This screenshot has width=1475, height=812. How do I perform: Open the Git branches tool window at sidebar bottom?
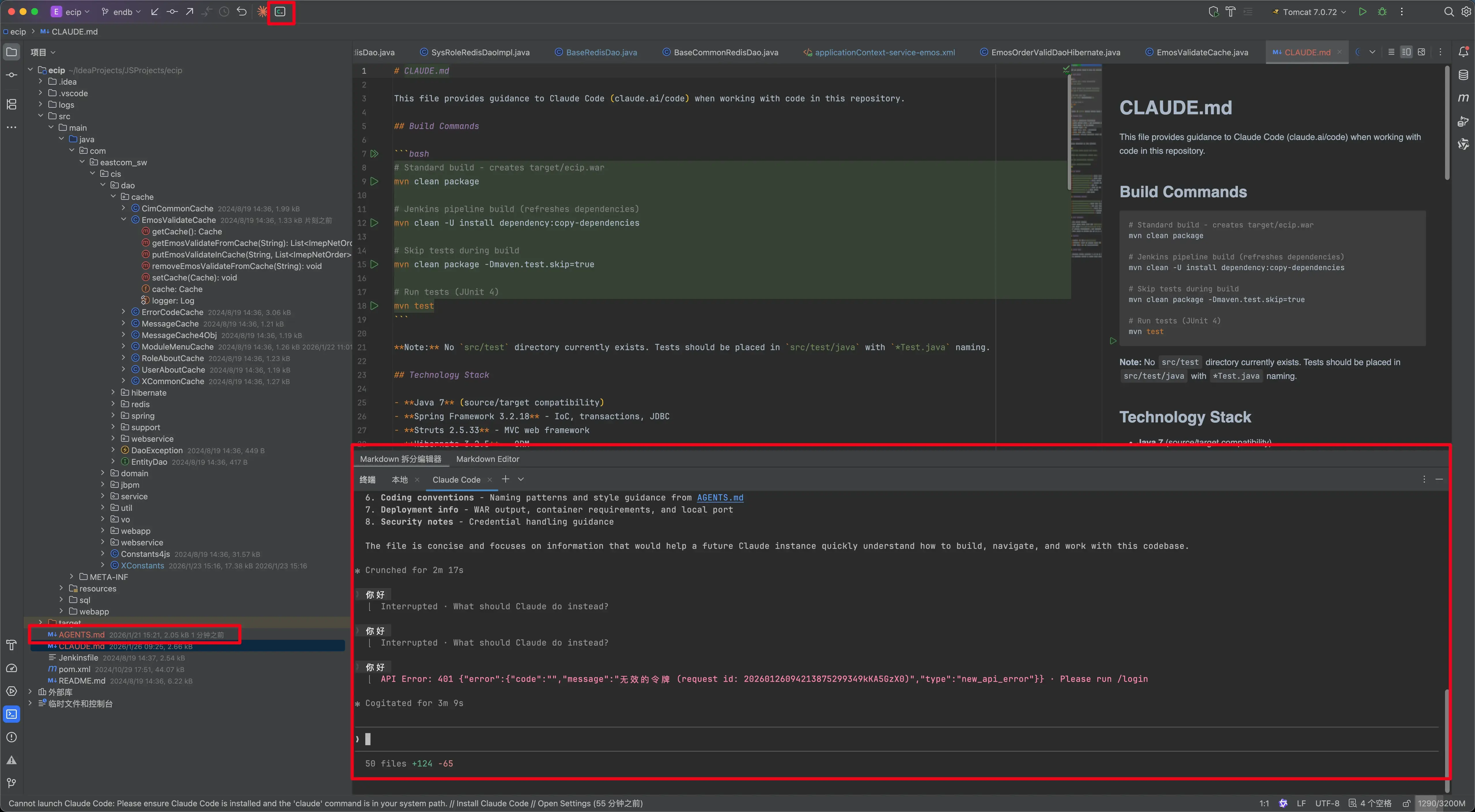pyautogui.click(x=12, y=783)
